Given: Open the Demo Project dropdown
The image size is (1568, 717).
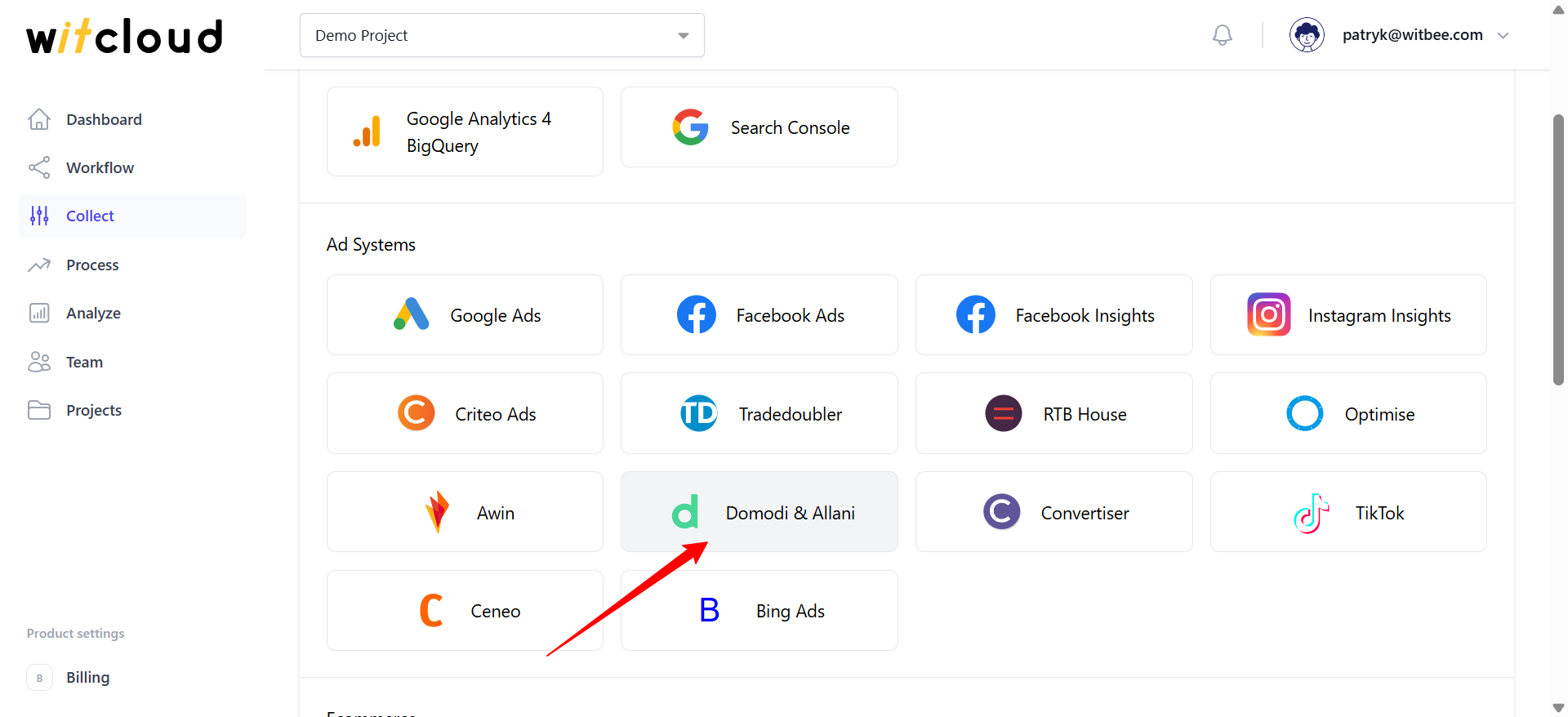Looking at the screenshot, I should pos(502,35).
